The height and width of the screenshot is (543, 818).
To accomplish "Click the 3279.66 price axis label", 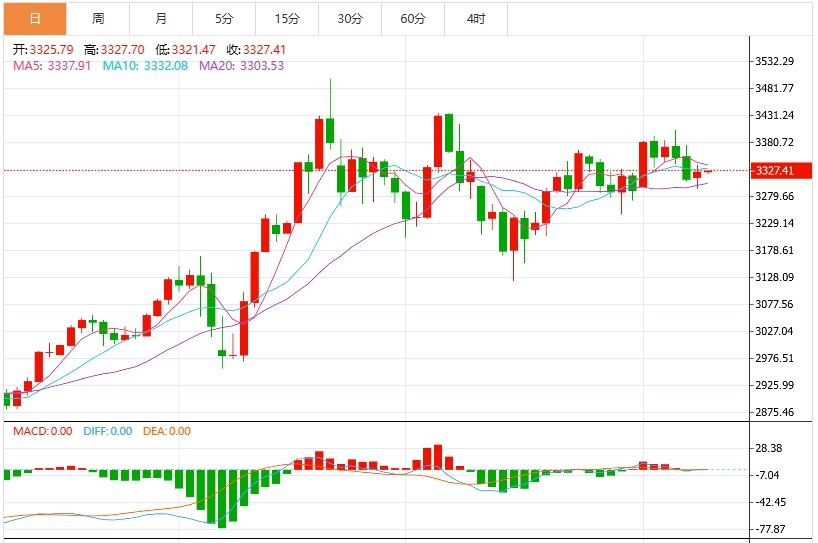I will pyautogui.click(x=775, y=196).
